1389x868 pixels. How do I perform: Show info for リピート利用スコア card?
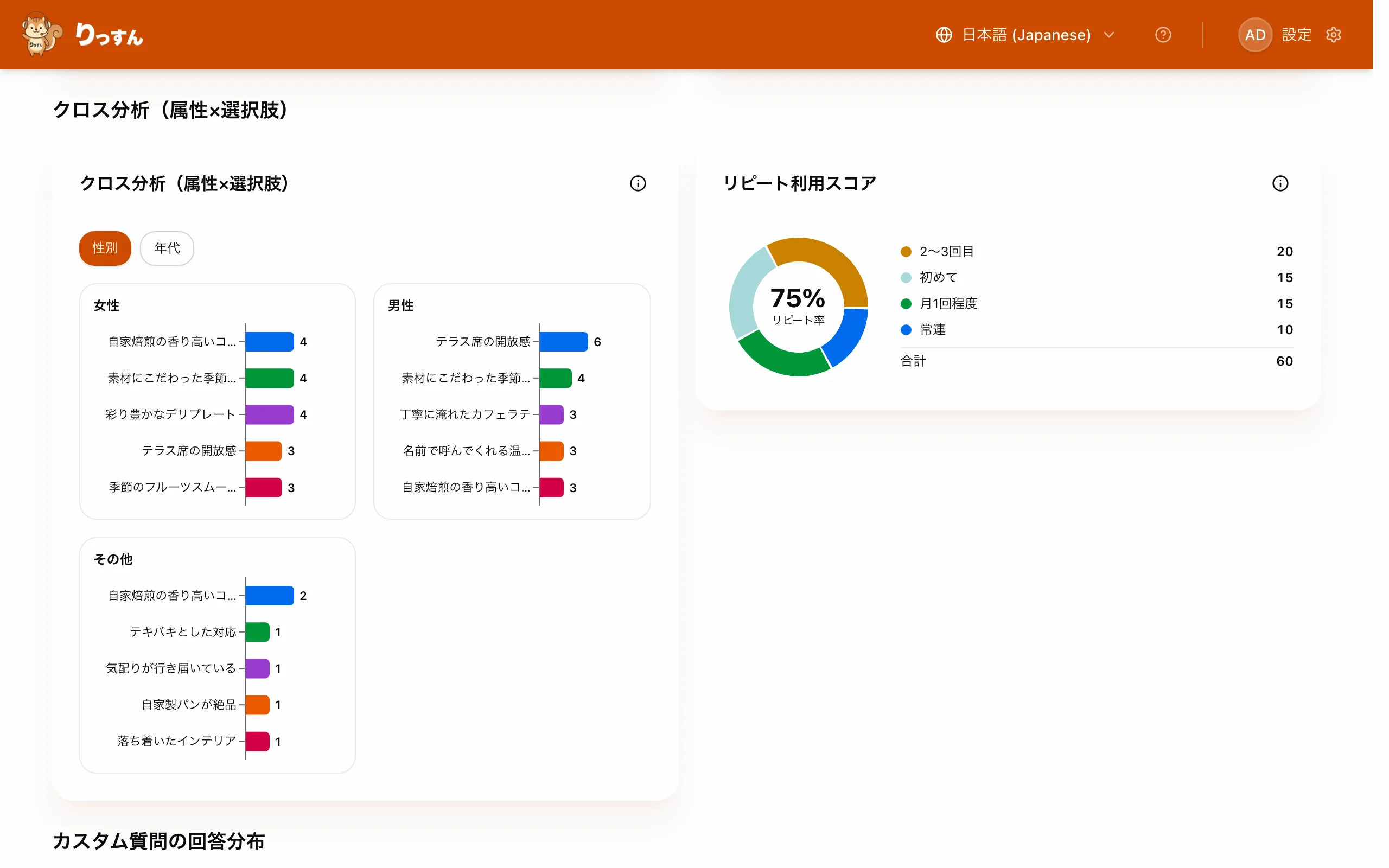tap(1280, 184)
